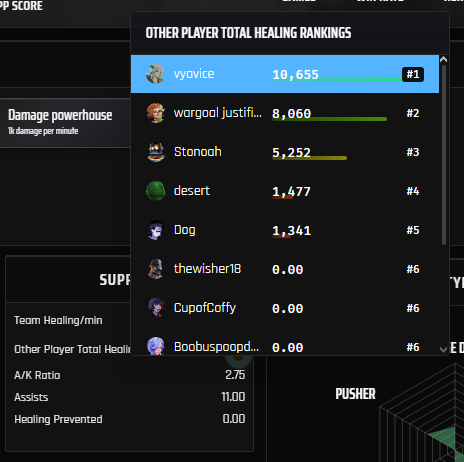Click the 2.75 A/K ratio value

[235, 375]
